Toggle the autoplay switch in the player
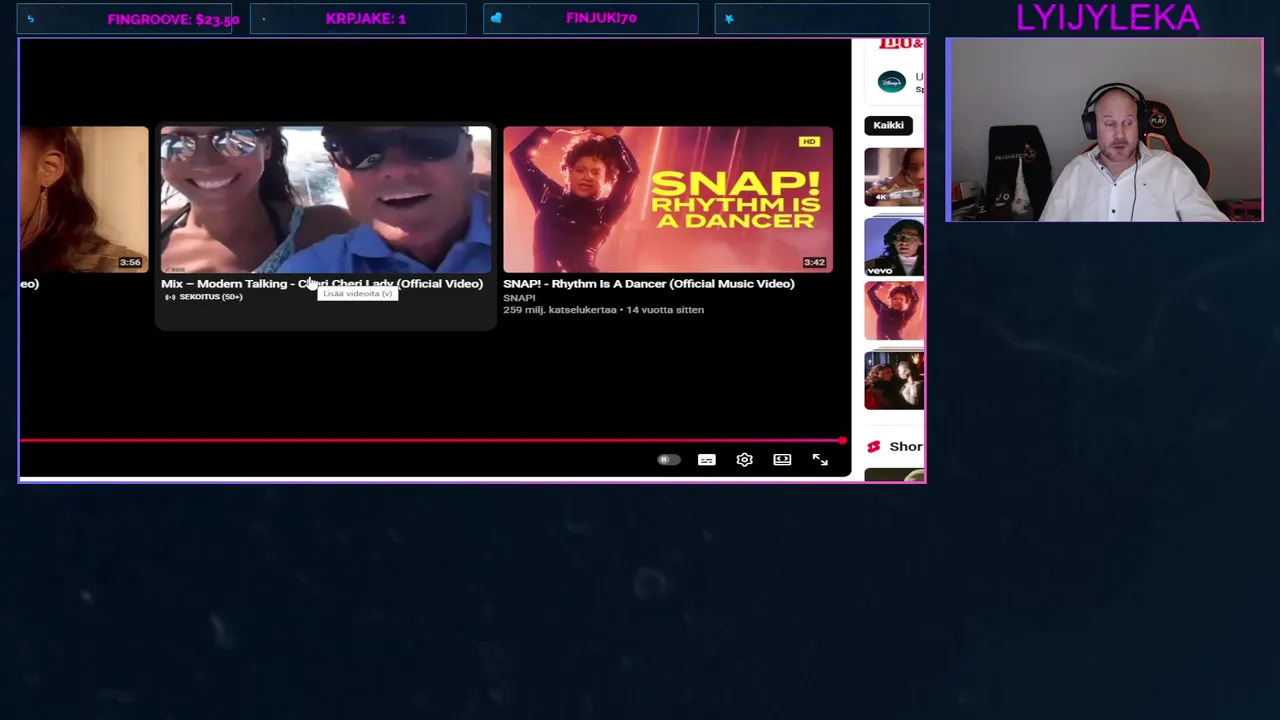Screen dimensions: 1280x720 (x=668, y=460)
